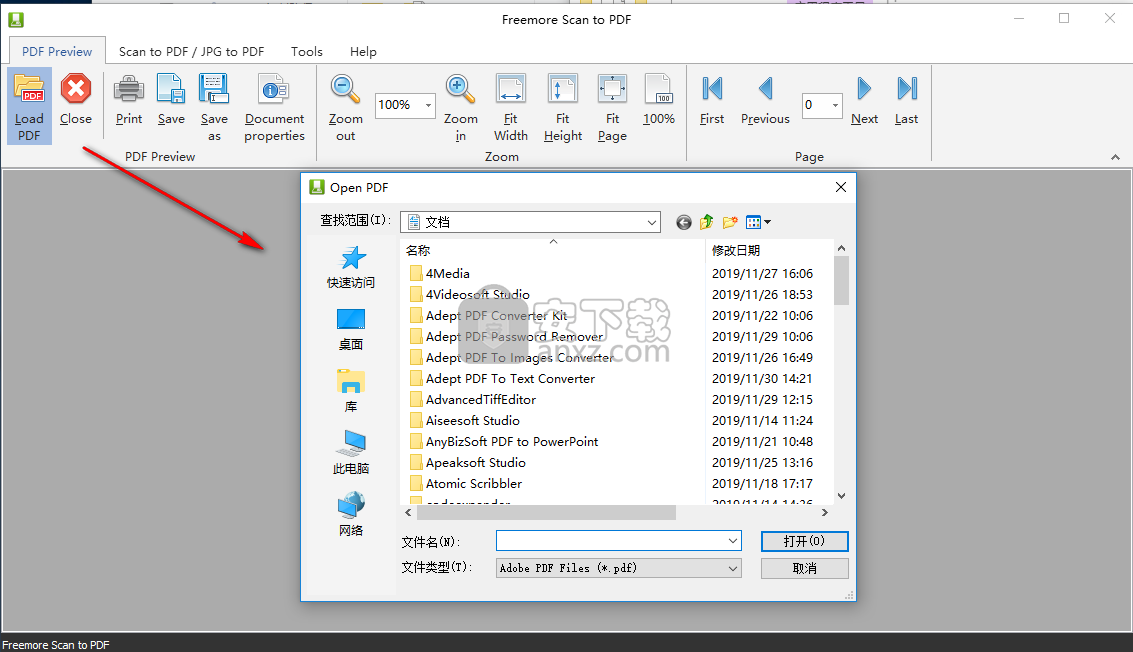Click the back arrow in Open PDF dialog
The width and height of the screenshot is (1133, 652).
[x=684, y=222]
